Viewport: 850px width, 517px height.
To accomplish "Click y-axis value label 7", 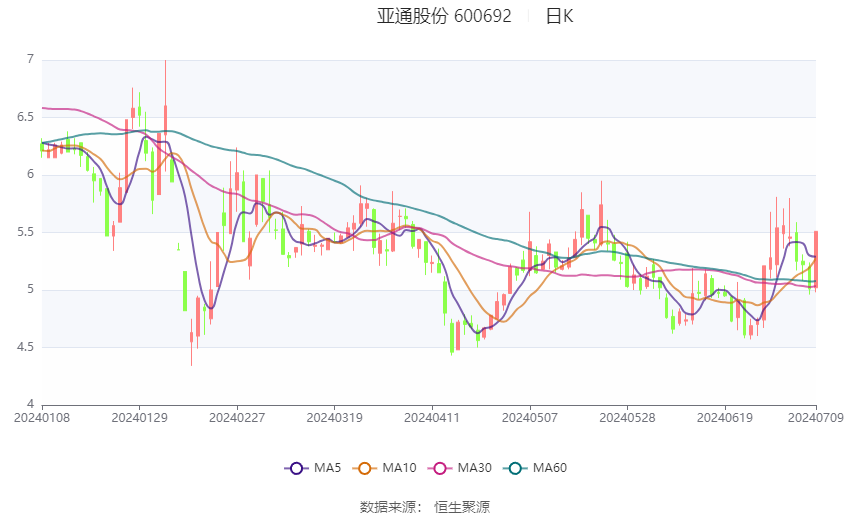I will coord(30,59).
